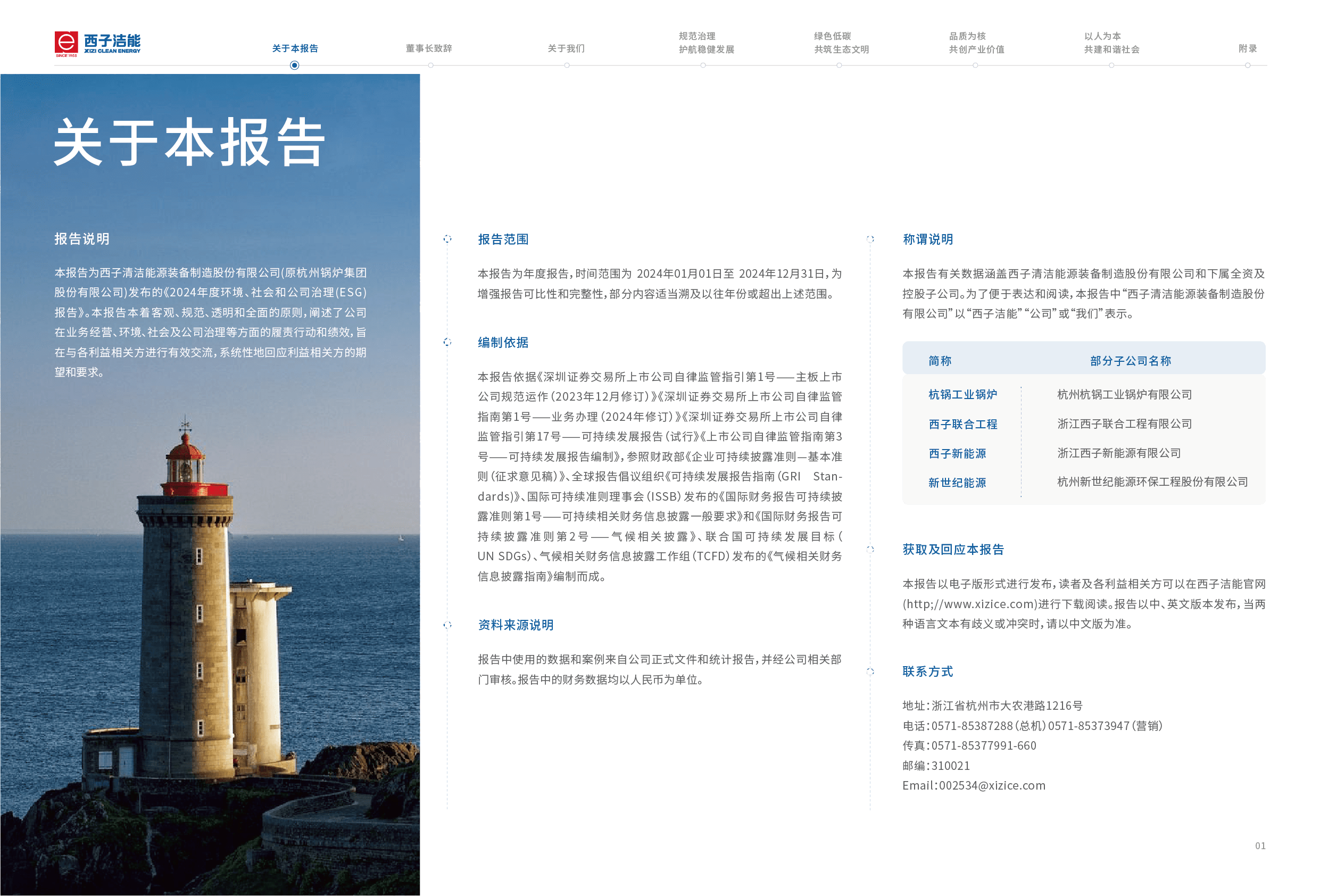Click the timeline dot under 附录

[x=1247, y=65]
